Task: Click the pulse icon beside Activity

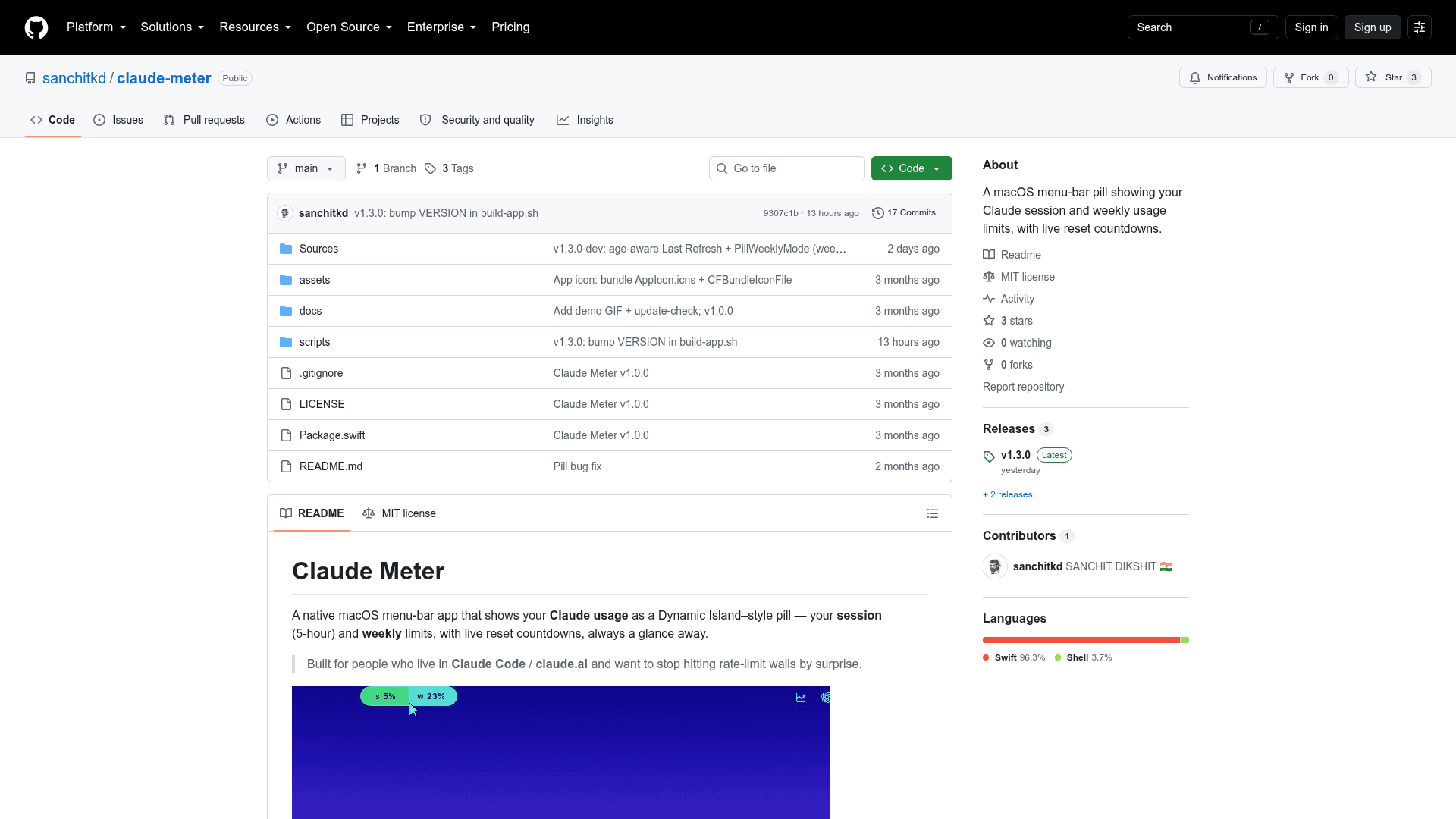Action: click(989, 299)
